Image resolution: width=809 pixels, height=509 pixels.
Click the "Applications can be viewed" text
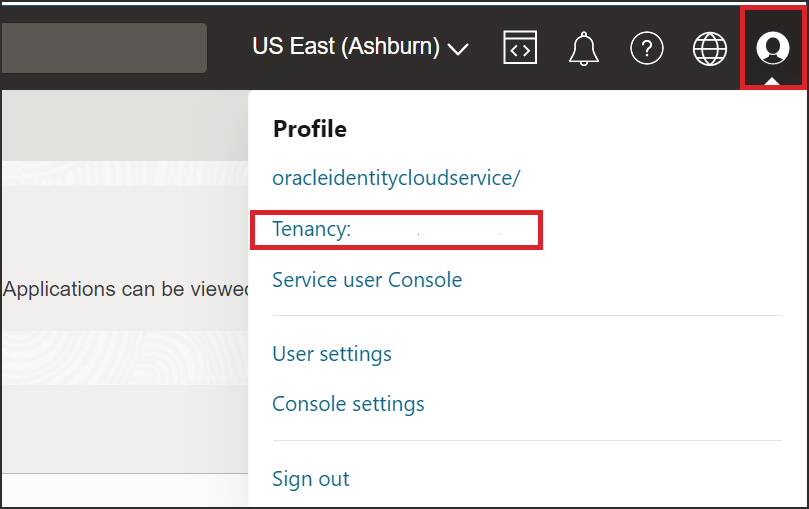[x=126, y=289]
